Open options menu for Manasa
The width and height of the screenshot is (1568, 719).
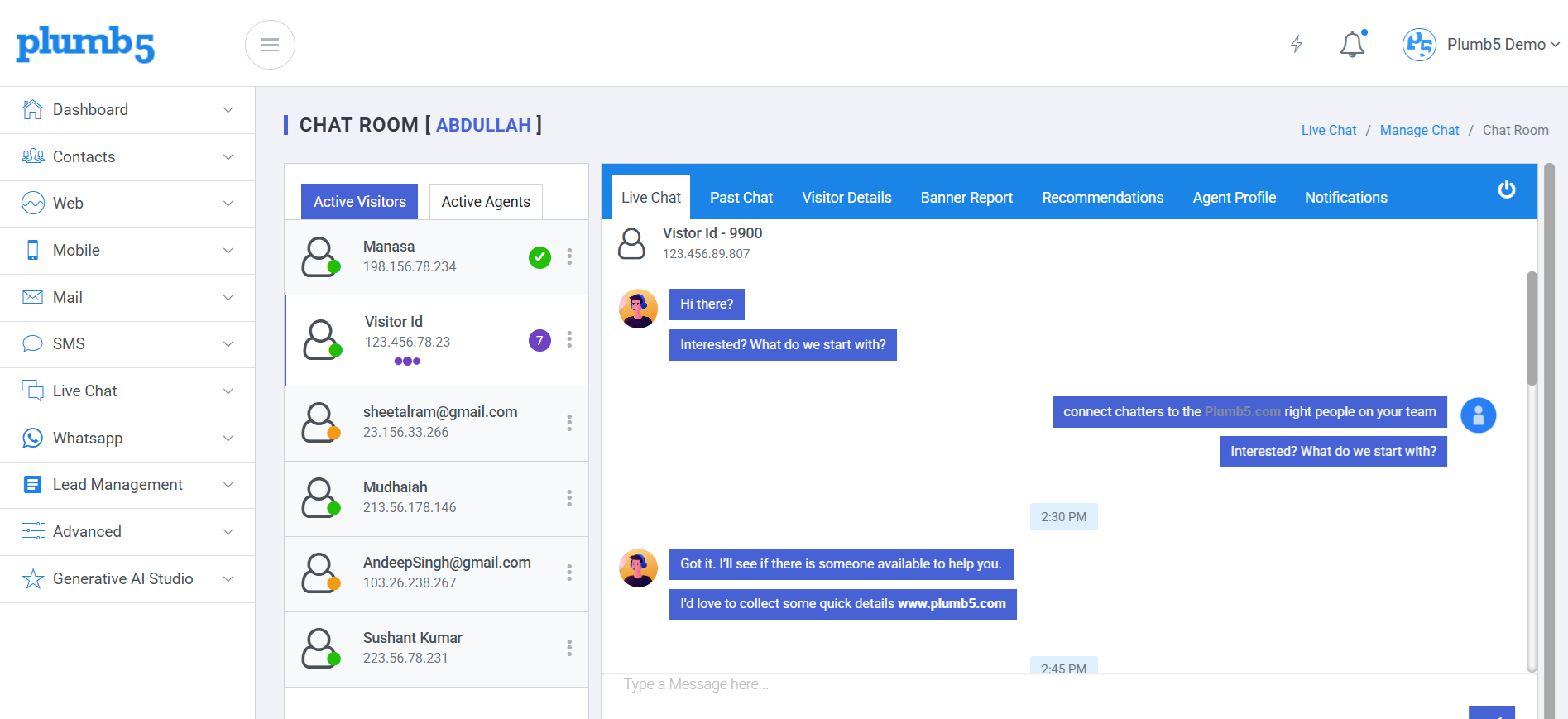[x=569, y=256]
